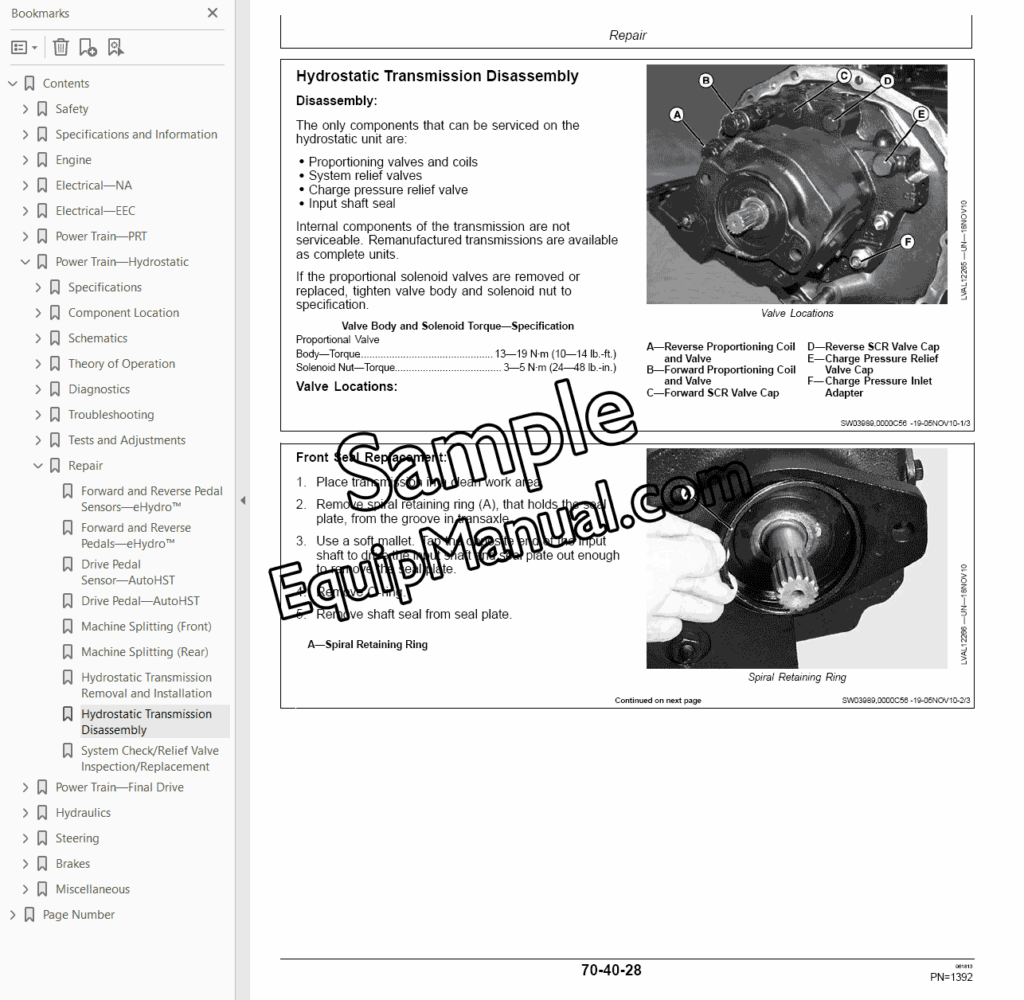The height and width of the screenshot is (1000, 1024).
Task: Expand the Diagnostics bookmark
Action: pos(38,389)
